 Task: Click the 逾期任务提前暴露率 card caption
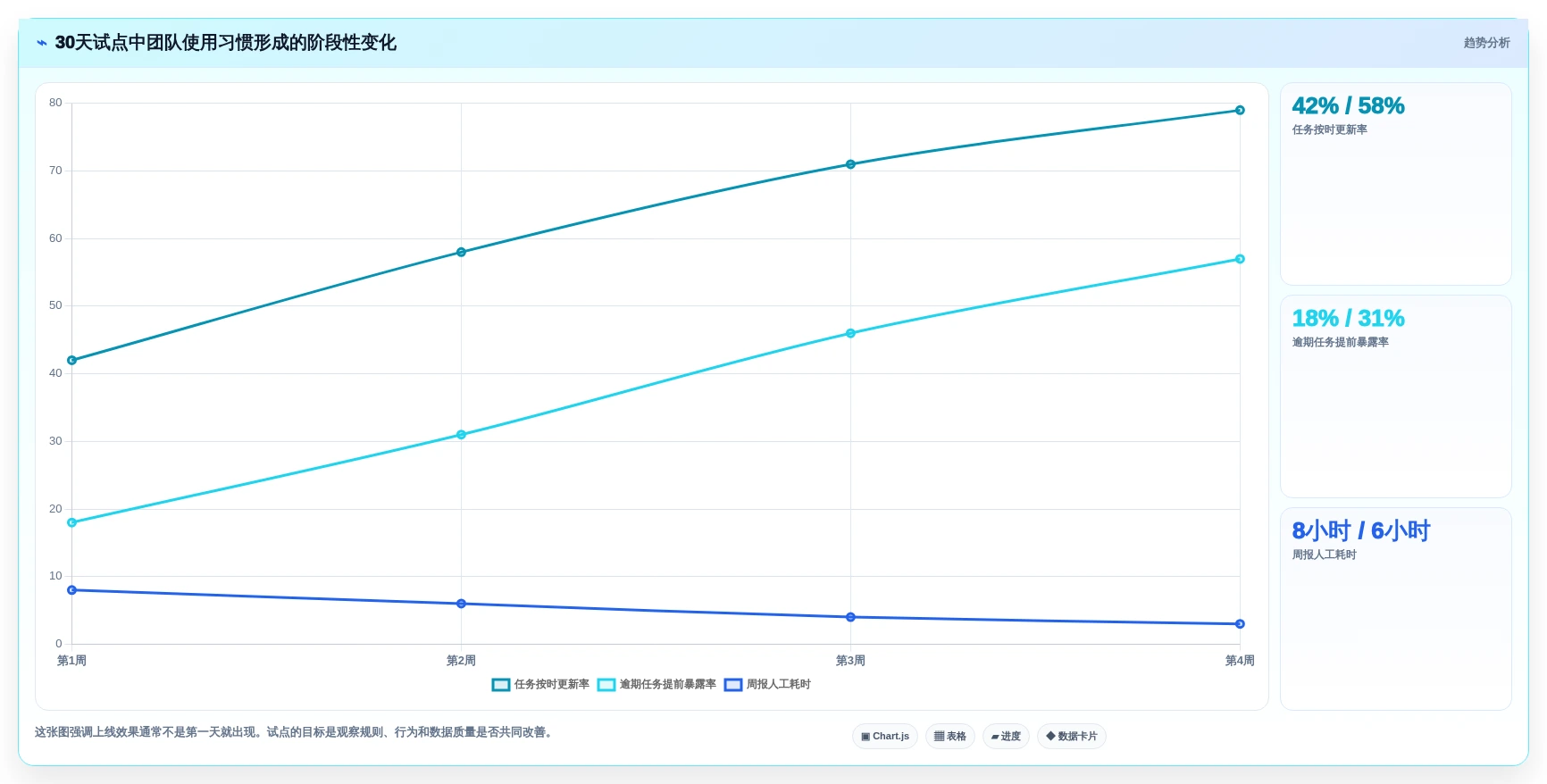coord(1340,343)
